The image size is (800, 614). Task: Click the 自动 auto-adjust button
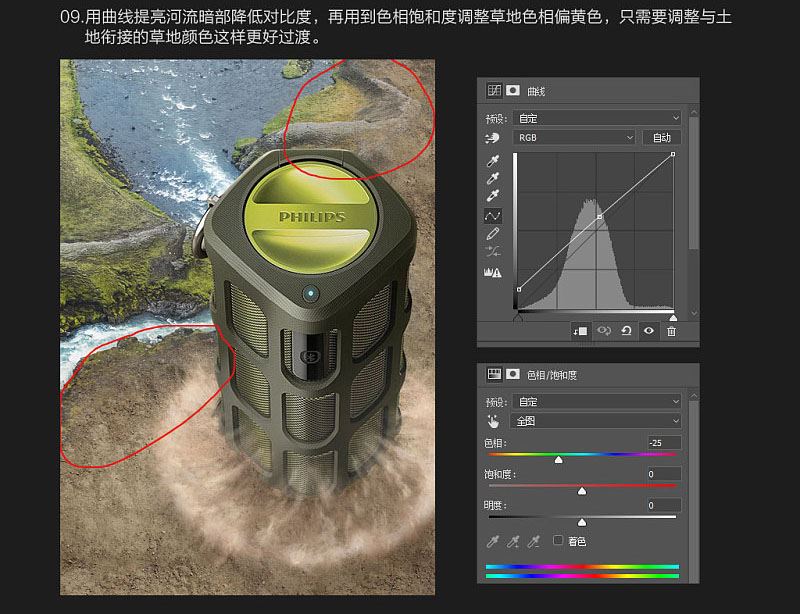[x=660, y=137]
